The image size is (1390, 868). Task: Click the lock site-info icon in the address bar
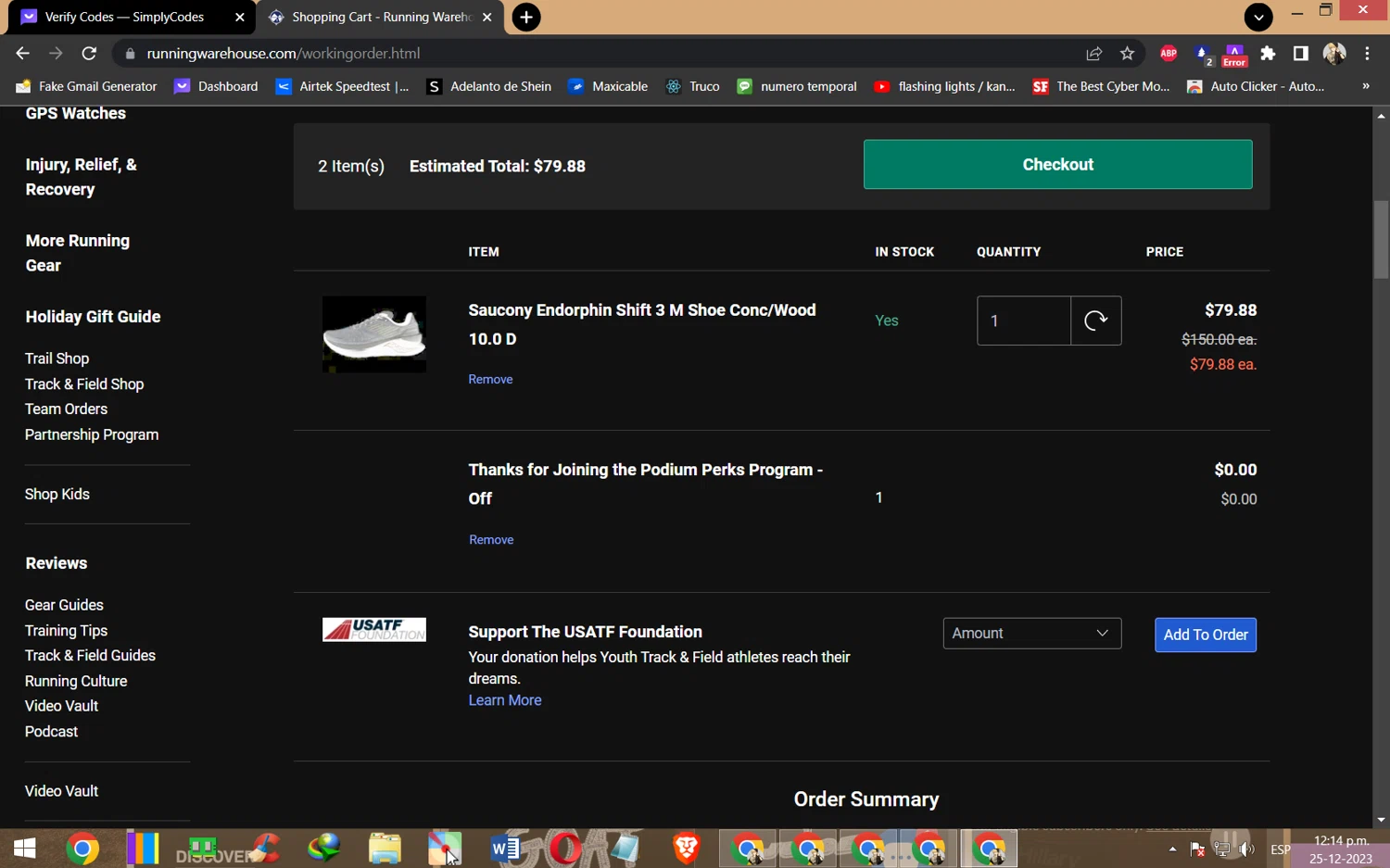[x=130, y=54]
